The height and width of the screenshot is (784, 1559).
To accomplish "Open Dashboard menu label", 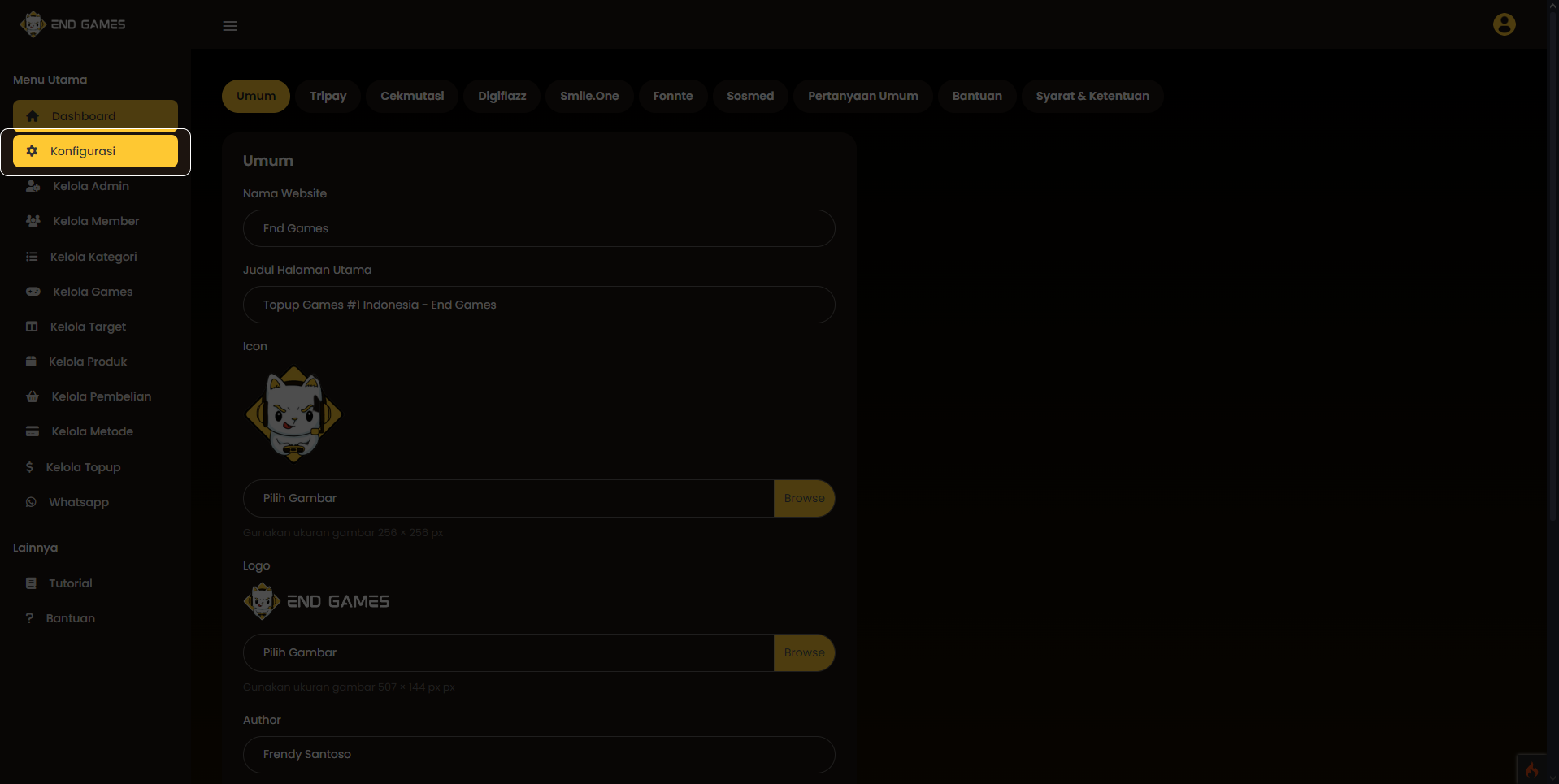I will click(x=84, y=116).
